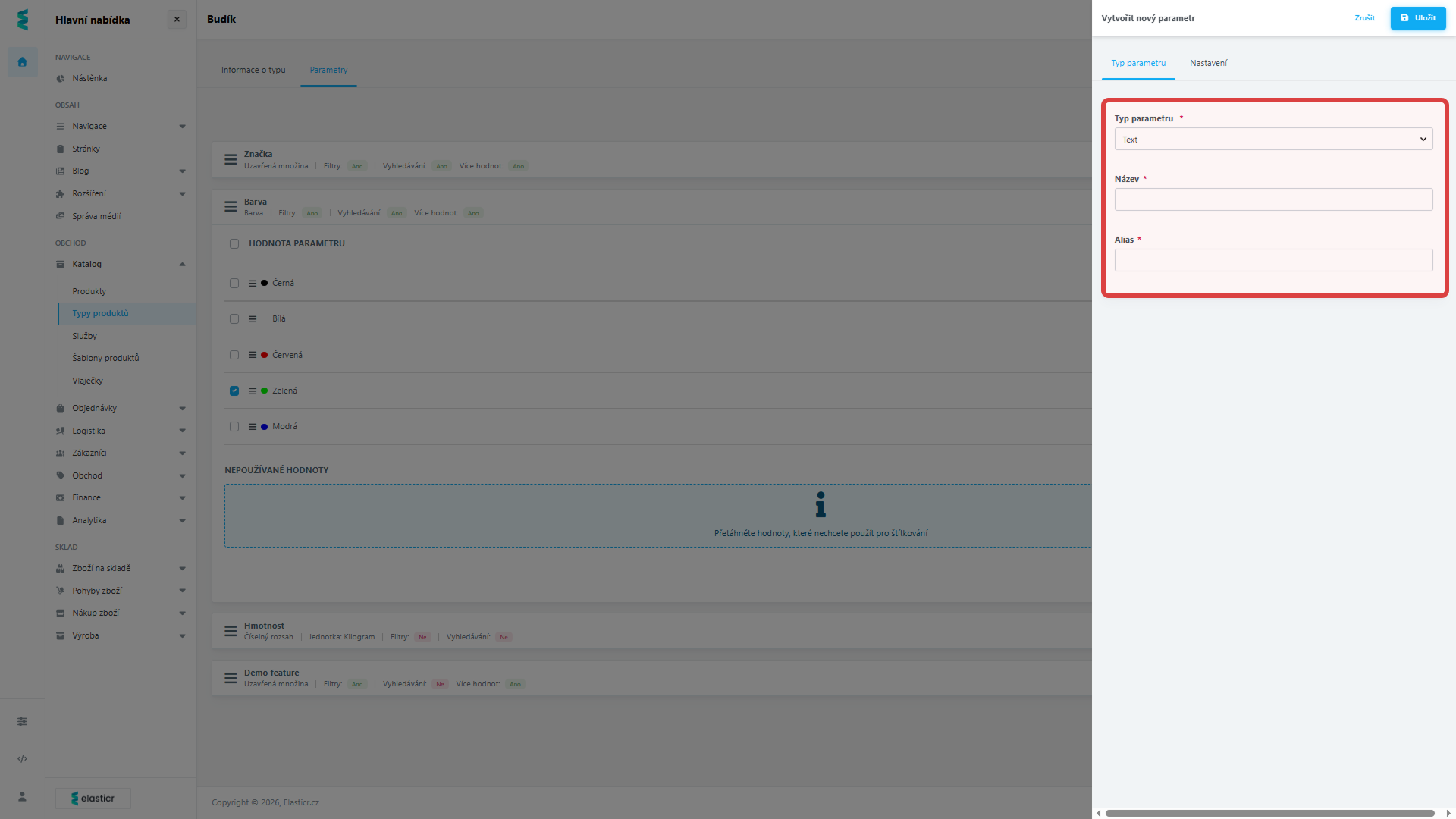Click the red color dot beside Červená
This screenshot has width=1456, height=819.
coord(264,355)
